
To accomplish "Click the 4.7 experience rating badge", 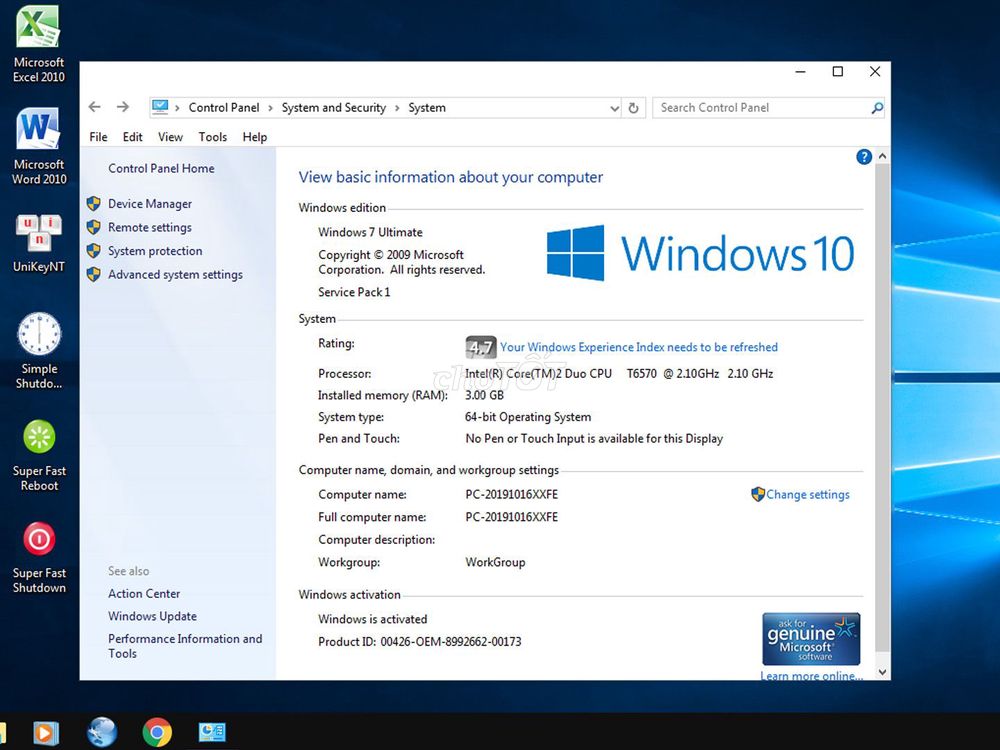I will 481,347.
